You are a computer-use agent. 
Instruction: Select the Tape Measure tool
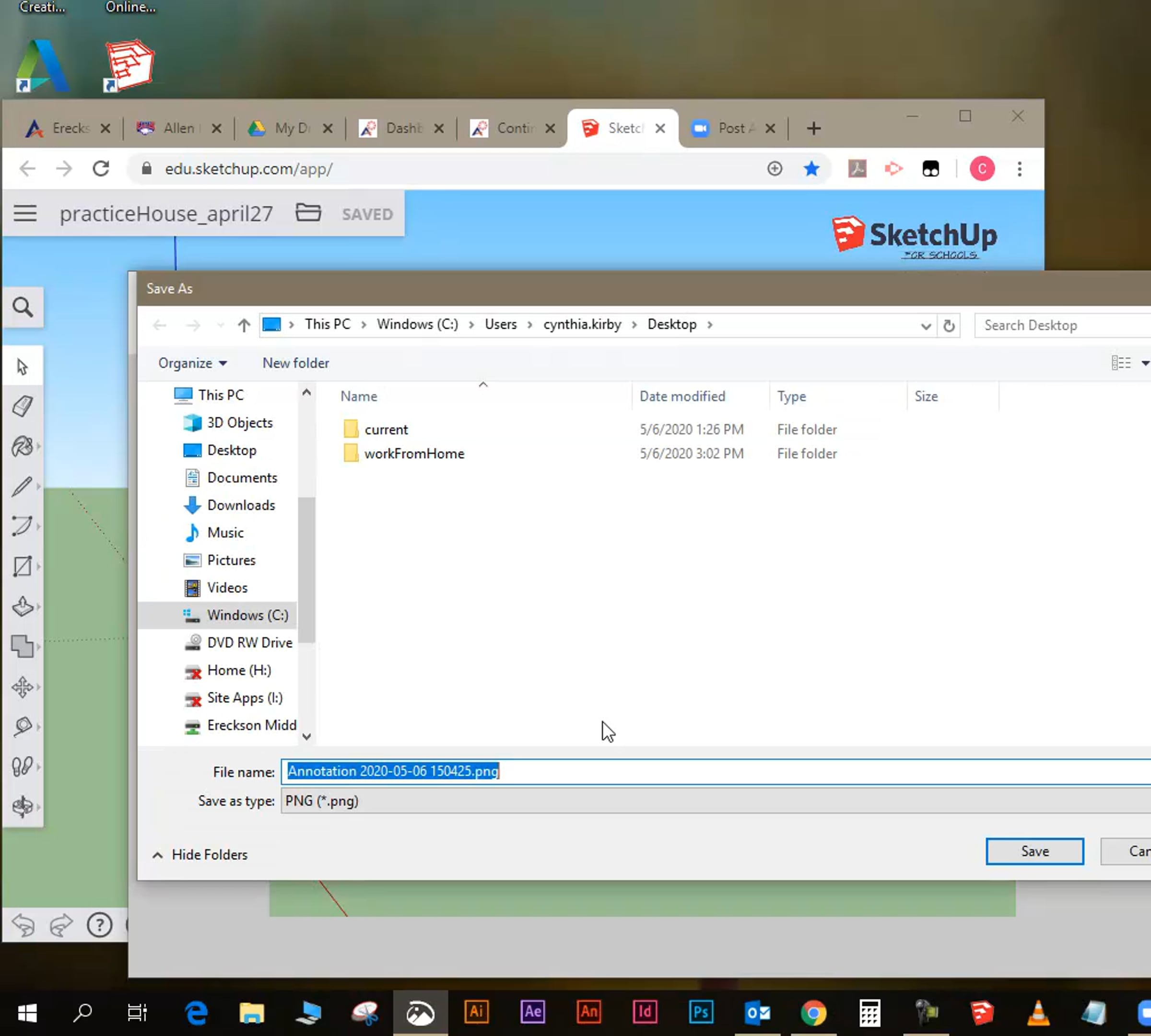point(22,727)
